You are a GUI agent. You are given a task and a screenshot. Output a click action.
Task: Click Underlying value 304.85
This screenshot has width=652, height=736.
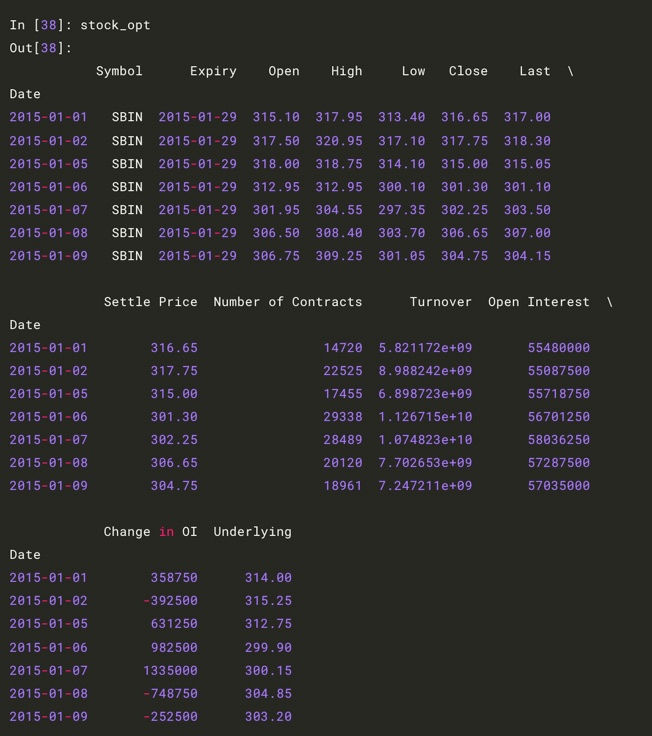pos(268,694)
